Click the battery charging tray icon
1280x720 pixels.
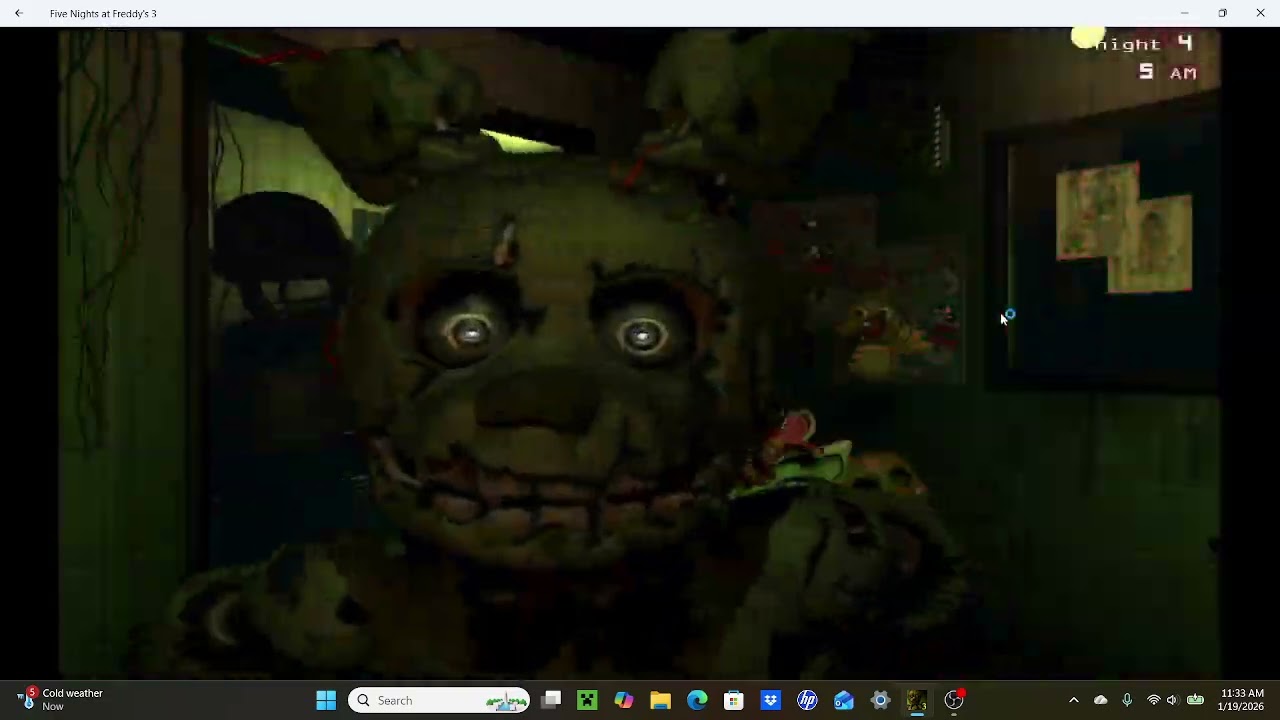(x=1195, y=700)
